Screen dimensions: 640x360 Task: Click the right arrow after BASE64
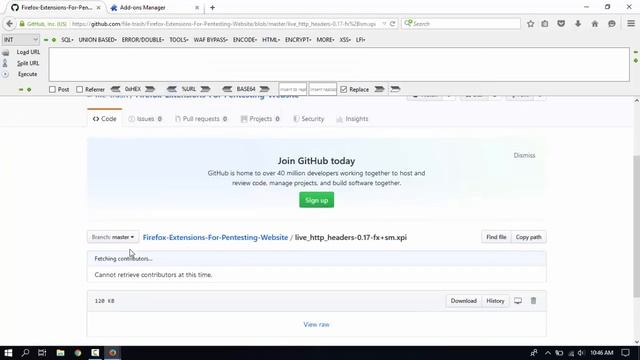(x=264, y=89)
